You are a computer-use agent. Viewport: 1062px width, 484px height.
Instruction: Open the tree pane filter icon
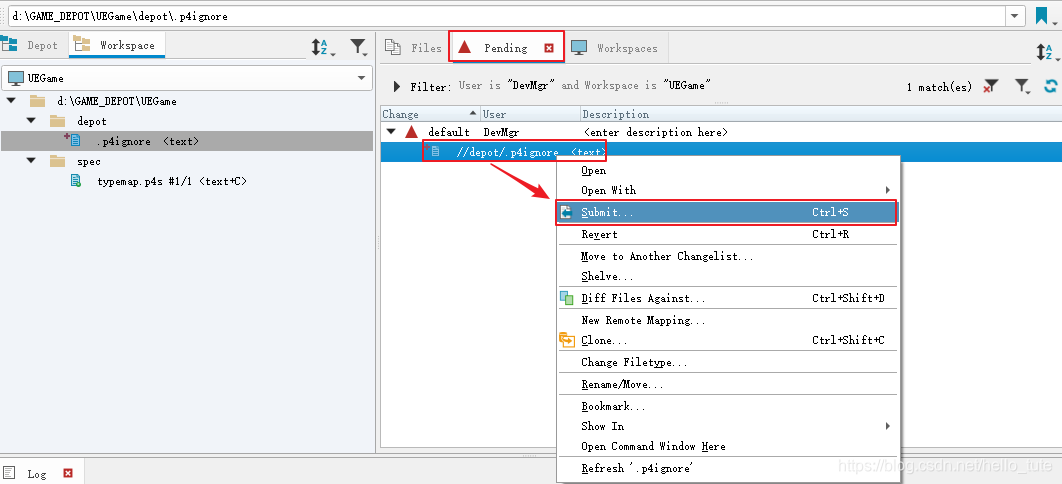pyautogui.click(x=358, y=47)
